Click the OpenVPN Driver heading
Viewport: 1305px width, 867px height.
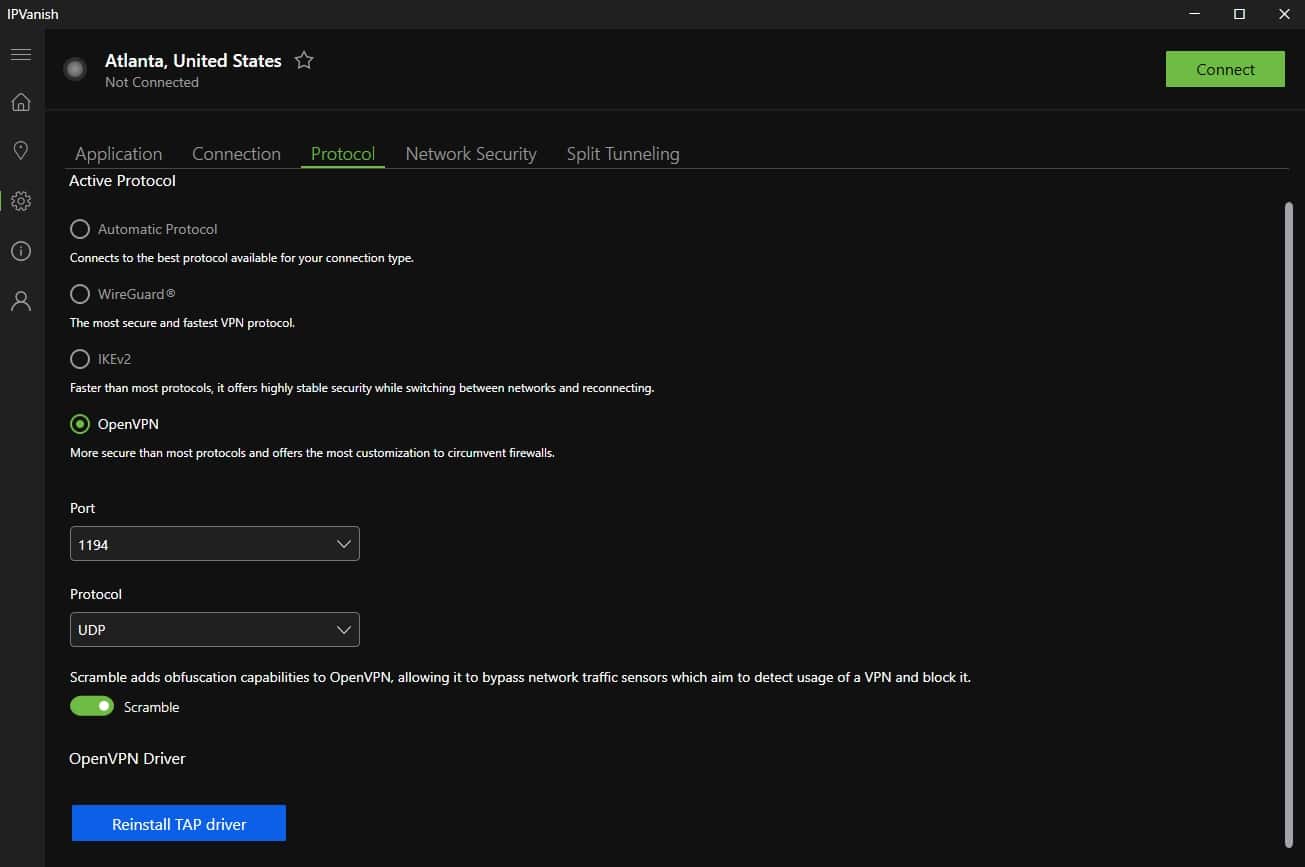tap(127, 759)
